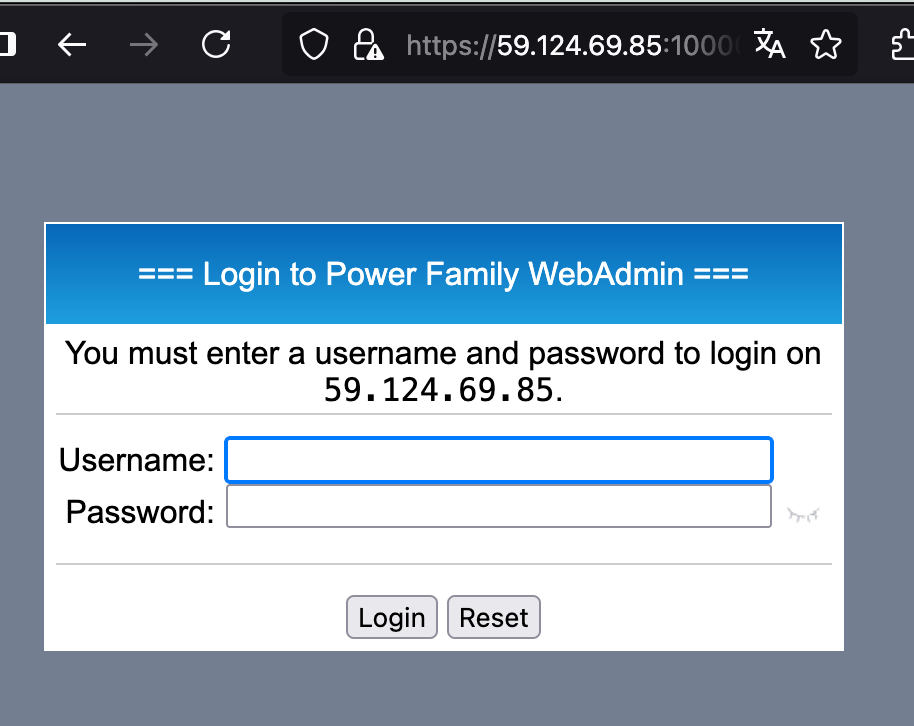Open the tracking protection shield panel

click(x=314, y=44)
